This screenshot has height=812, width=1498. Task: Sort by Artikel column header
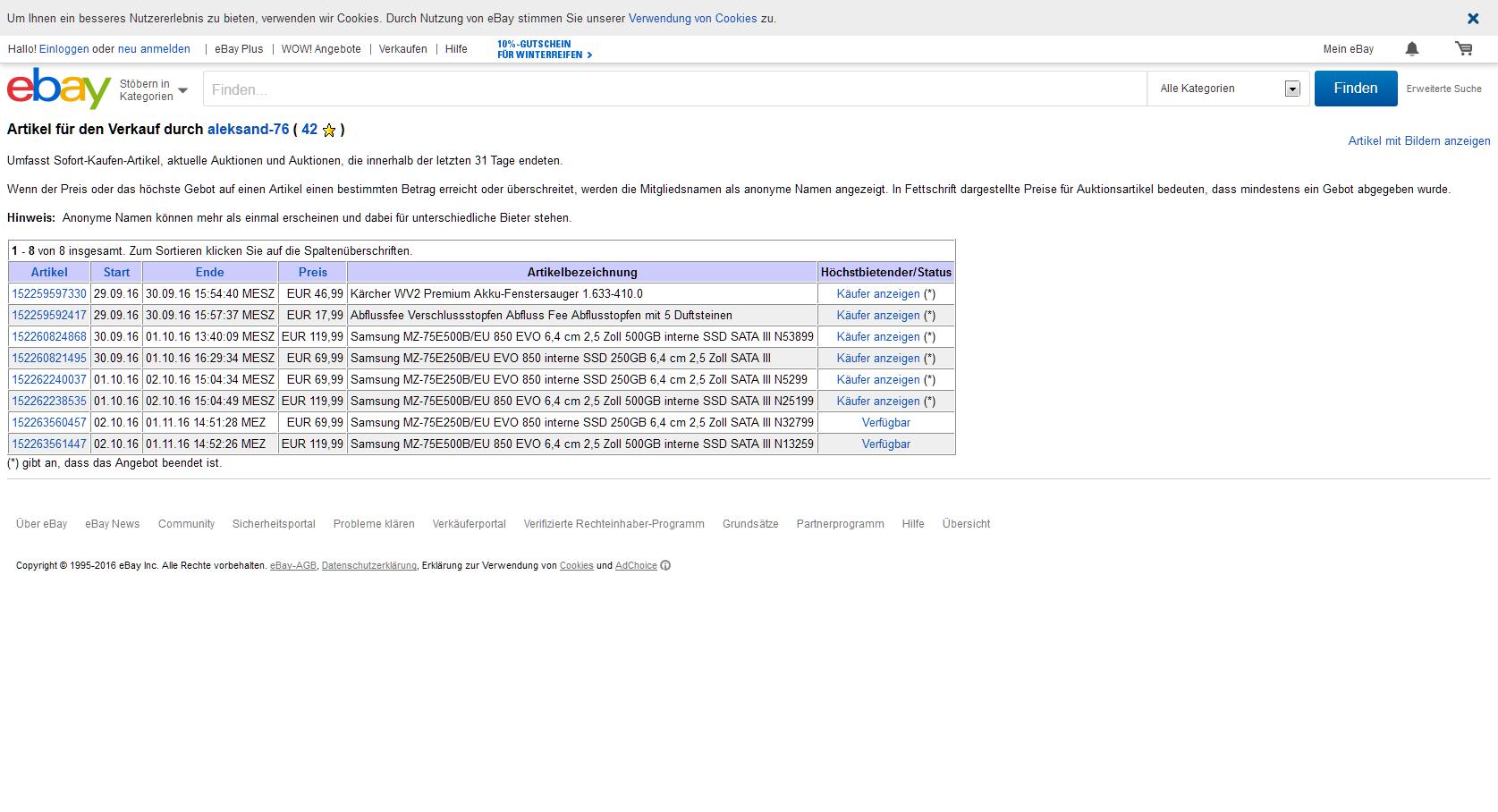point(49,272)
